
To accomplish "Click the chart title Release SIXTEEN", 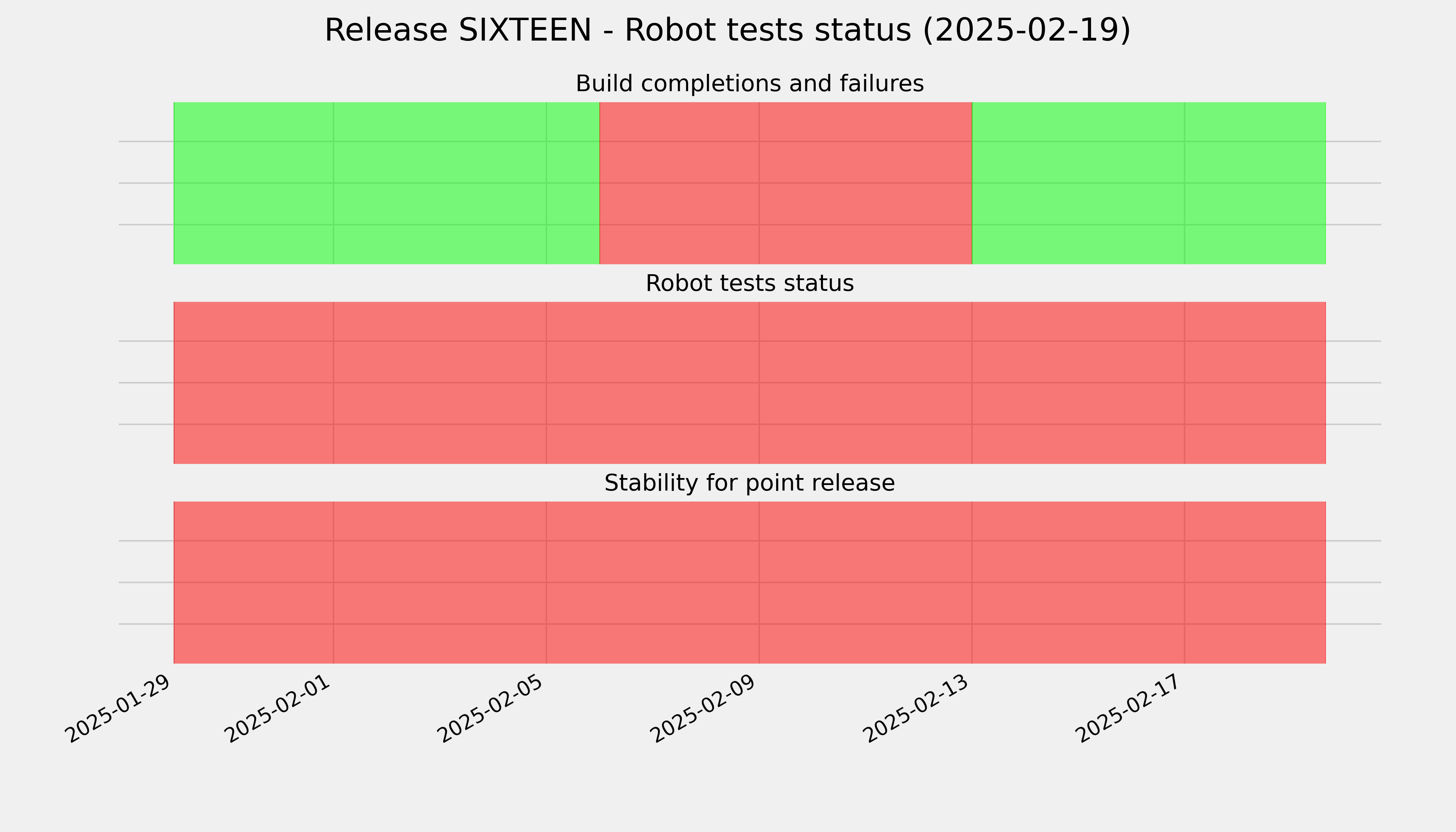I will (x=727, y=30).
